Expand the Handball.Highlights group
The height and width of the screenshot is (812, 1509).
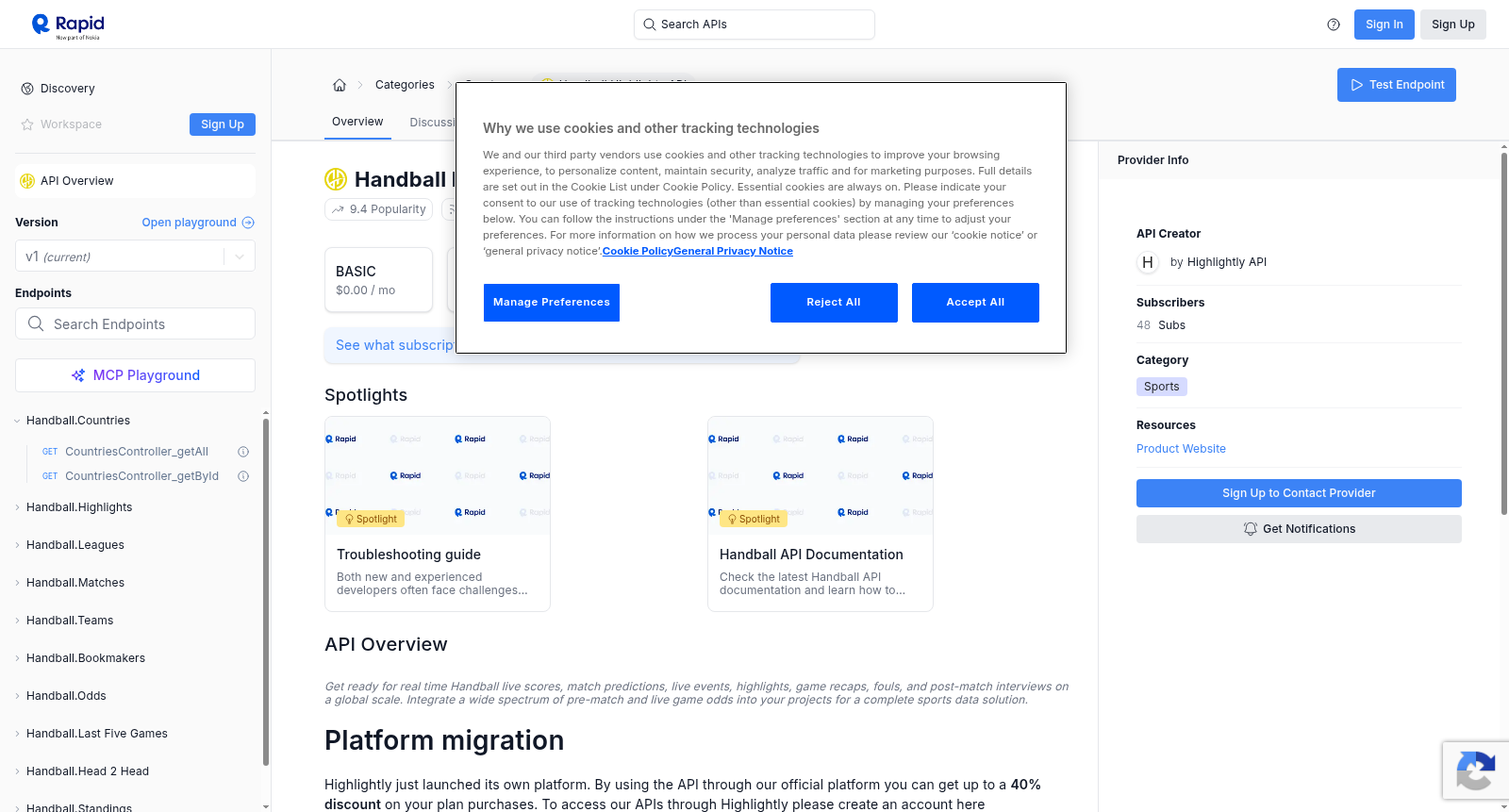click(x=17, y=507)
